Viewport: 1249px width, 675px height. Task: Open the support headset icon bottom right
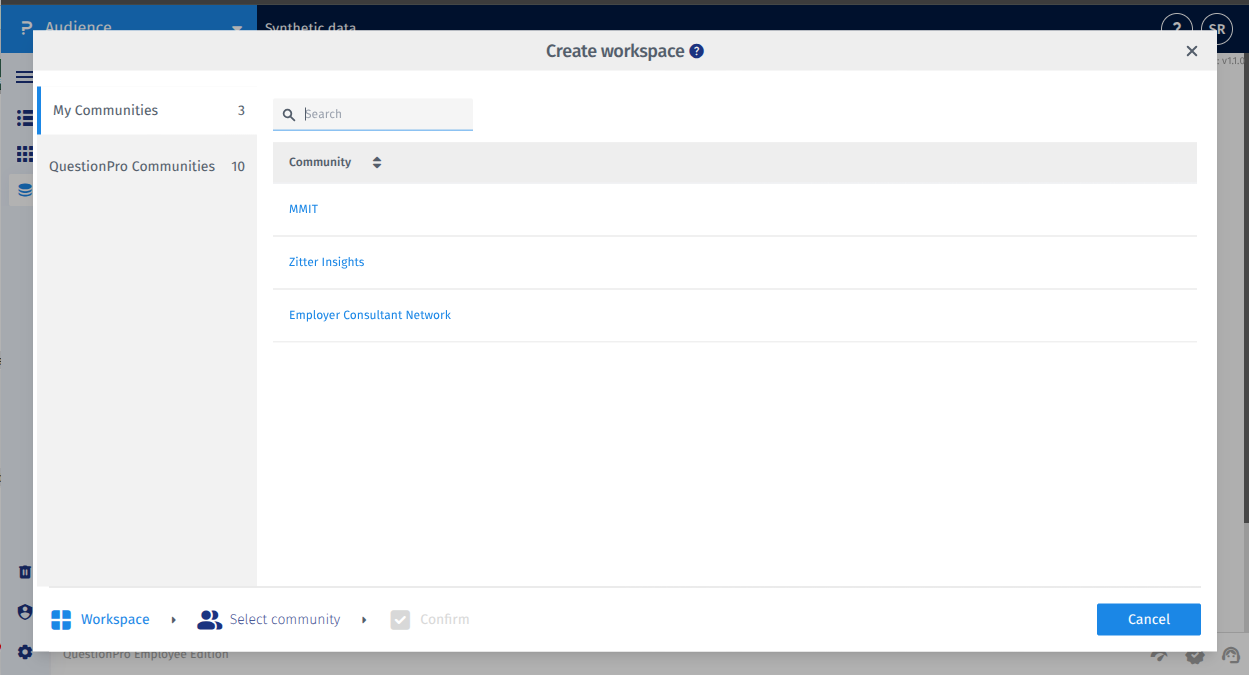coord(1231,656)
